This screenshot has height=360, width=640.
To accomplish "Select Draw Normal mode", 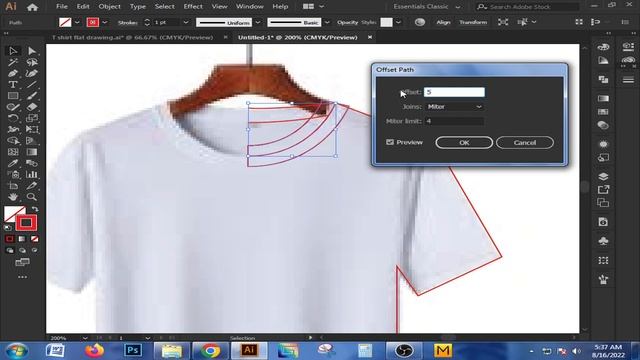I will tap(10, 250).
